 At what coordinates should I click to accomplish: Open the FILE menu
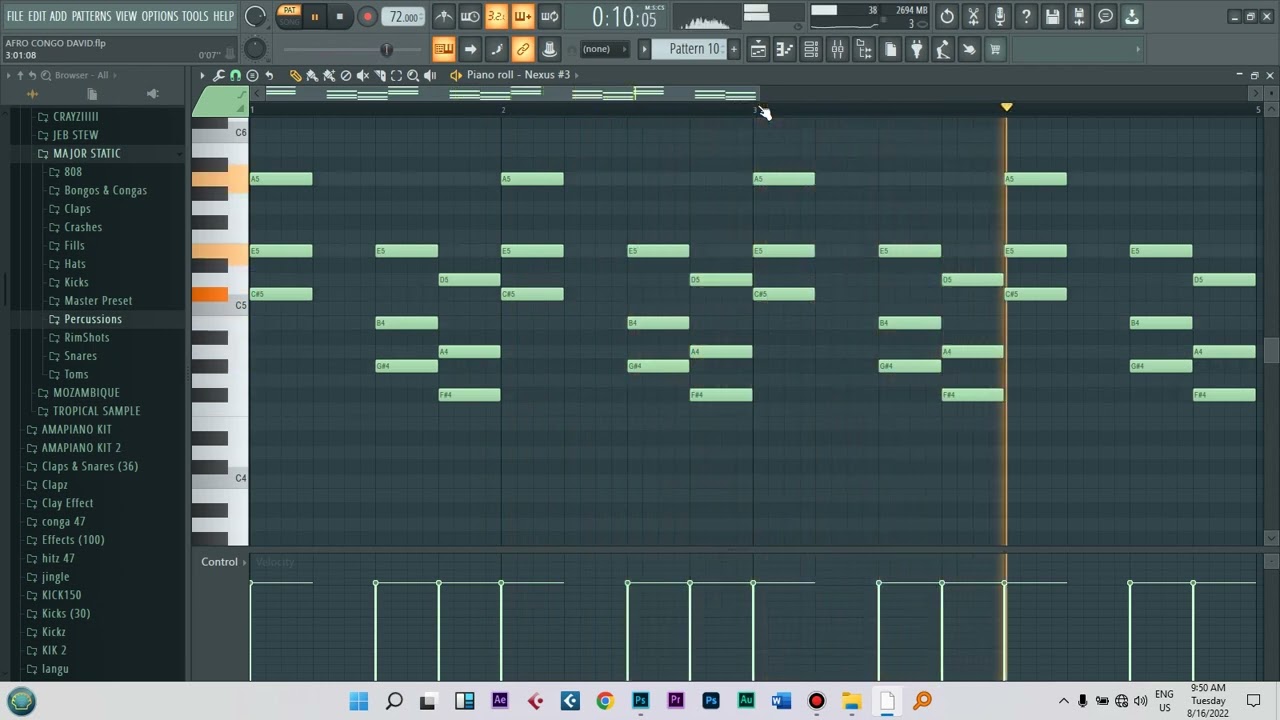point(15,16)
